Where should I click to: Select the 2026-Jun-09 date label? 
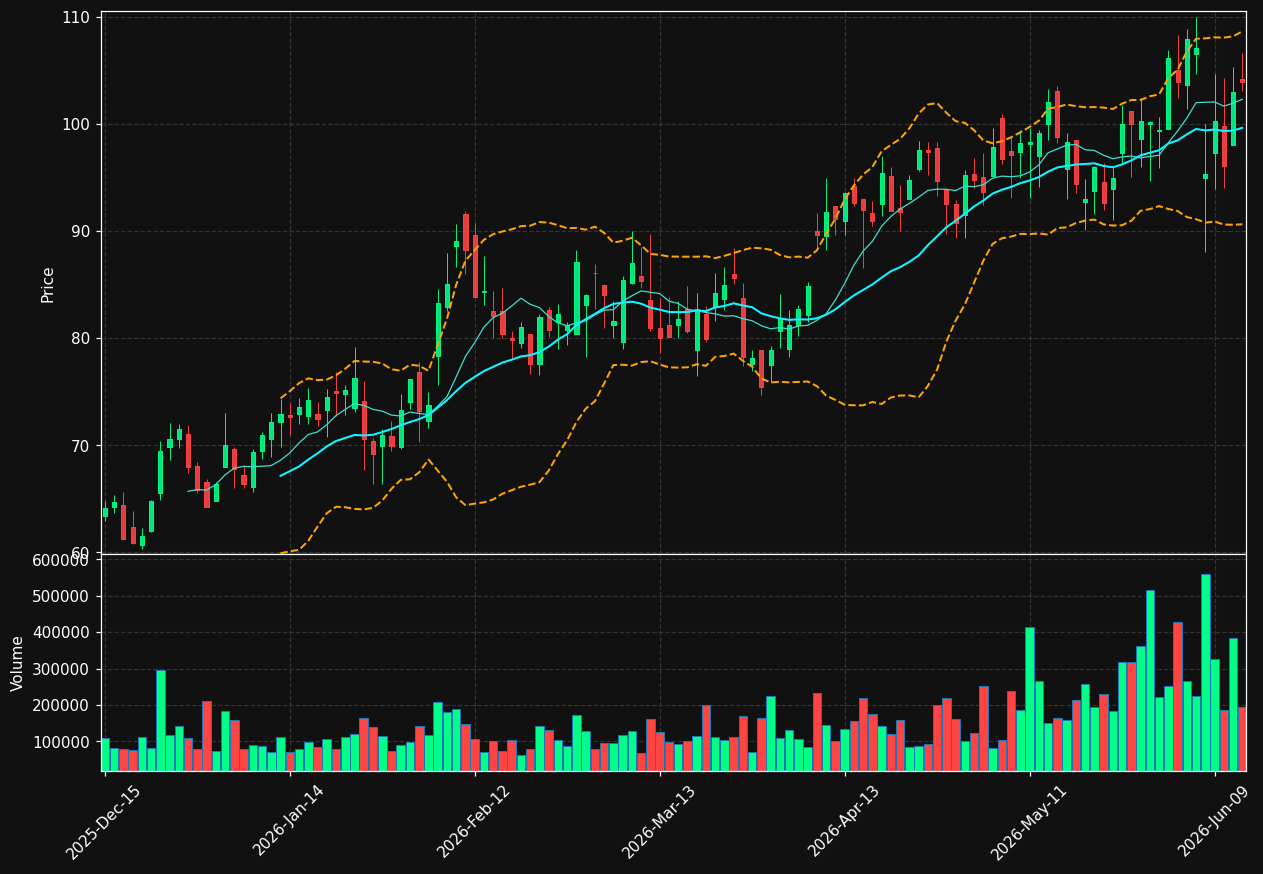point(1214,822)
